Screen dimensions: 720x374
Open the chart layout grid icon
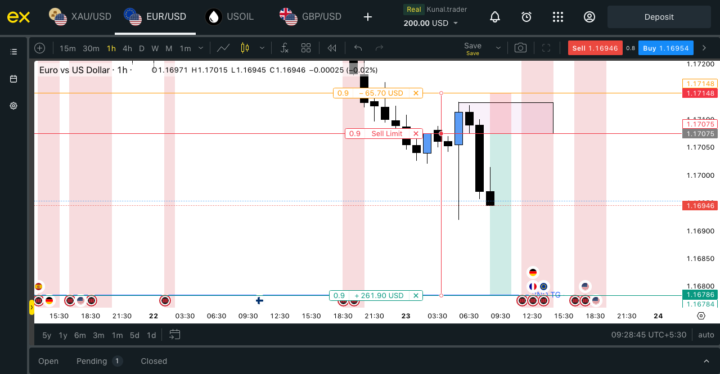click(306, 48)
